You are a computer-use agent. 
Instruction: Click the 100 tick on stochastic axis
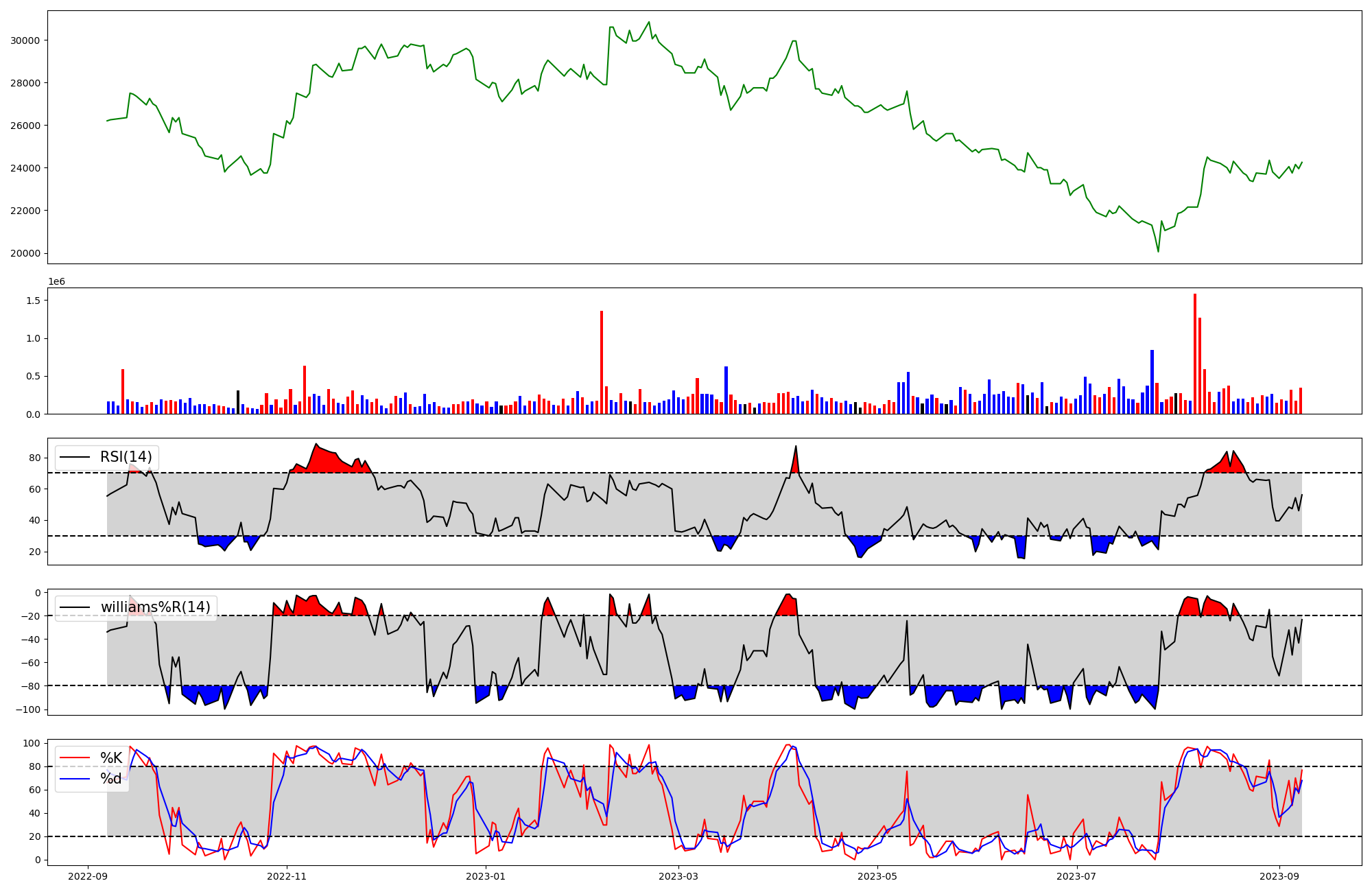click(x=32, y=743)
